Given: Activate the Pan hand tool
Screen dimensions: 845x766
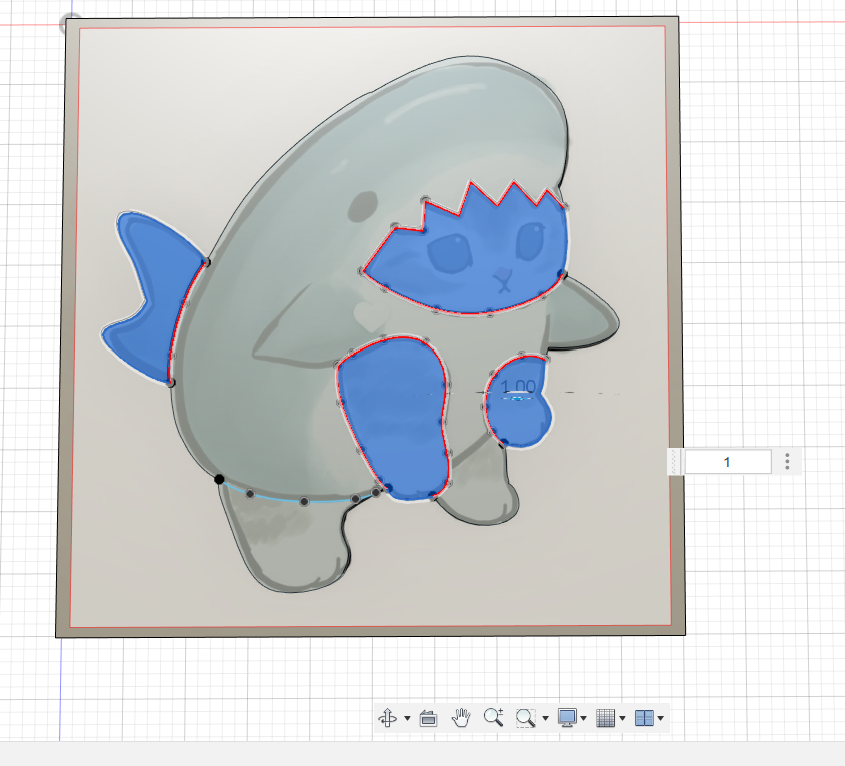Looking at the screenshot, I should point(461,718).
